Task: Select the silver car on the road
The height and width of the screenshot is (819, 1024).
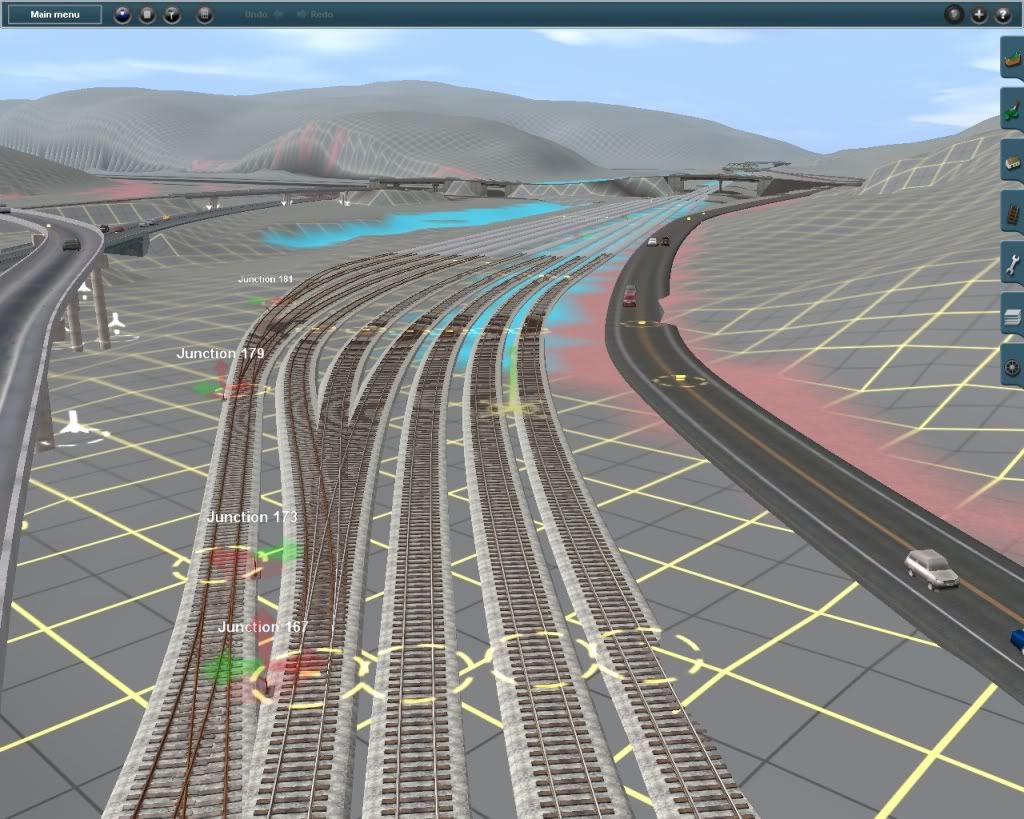Action: 932,568
